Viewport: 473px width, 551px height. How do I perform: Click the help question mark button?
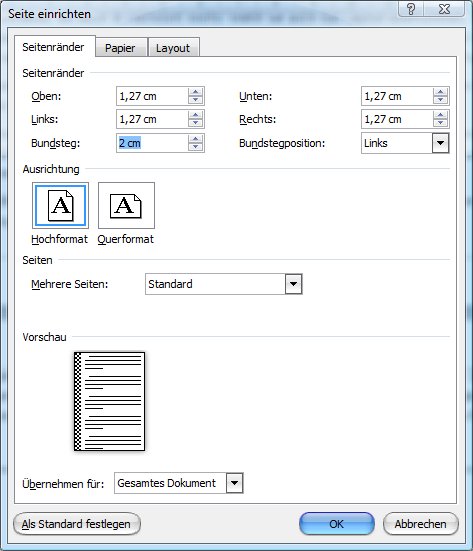tap(411, 9)
